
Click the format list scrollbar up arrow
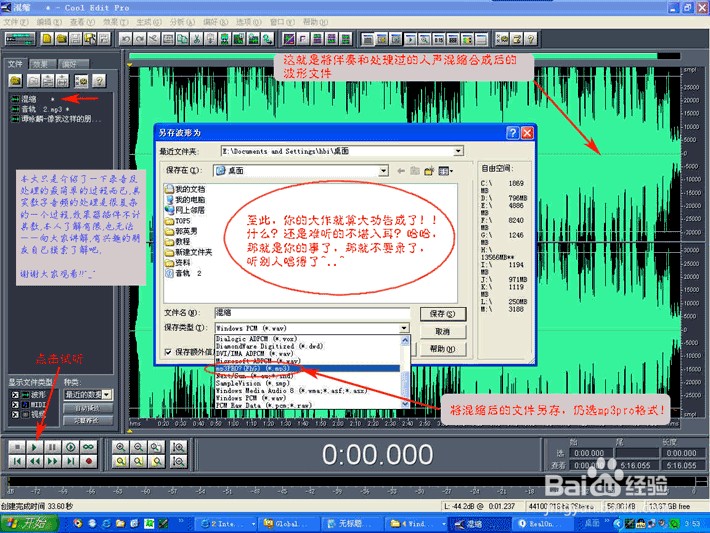coord(405,340)
